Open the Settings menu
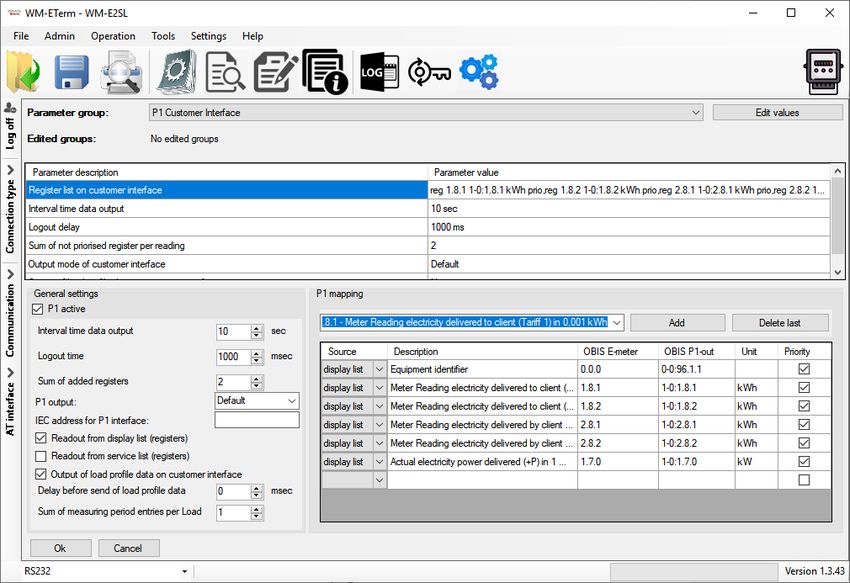The image size is (850, 583). point(209,36)
